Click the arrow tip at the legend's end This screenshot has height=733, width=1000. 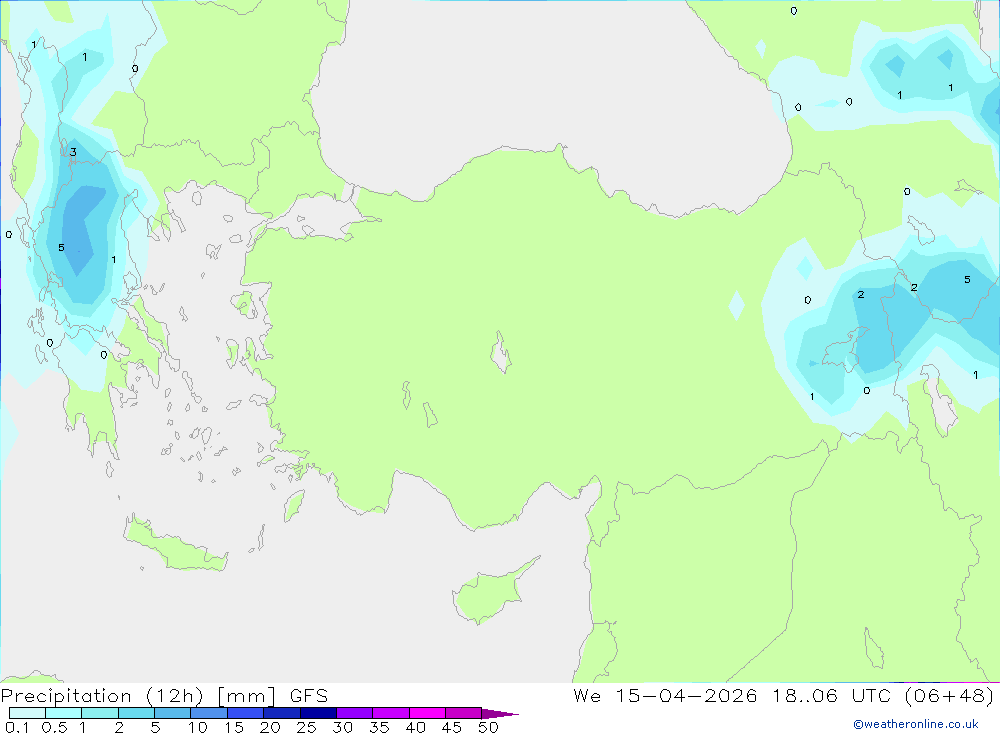(x=500, y=714)
